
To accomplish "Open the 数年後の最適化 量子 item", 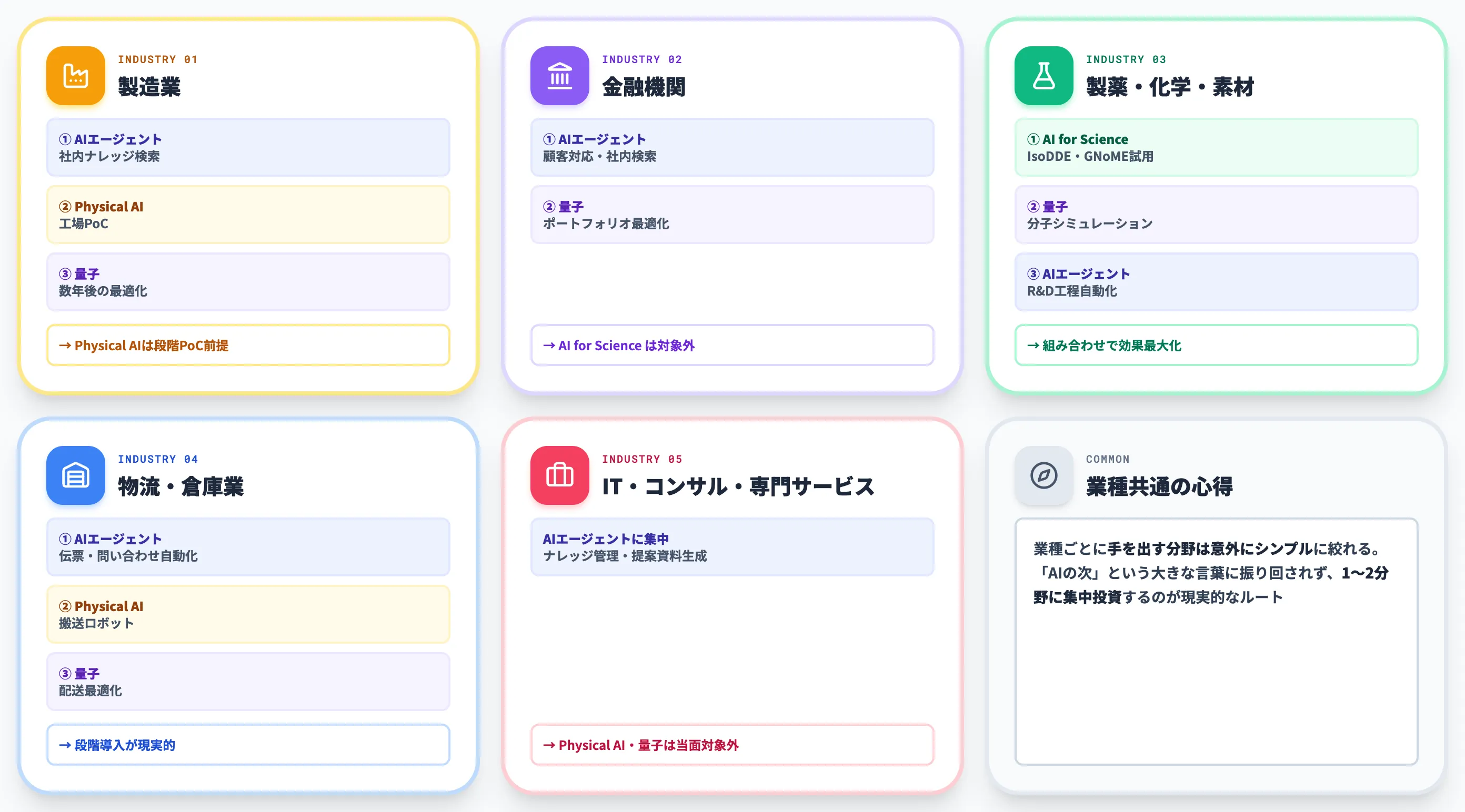I will (248, 282).
